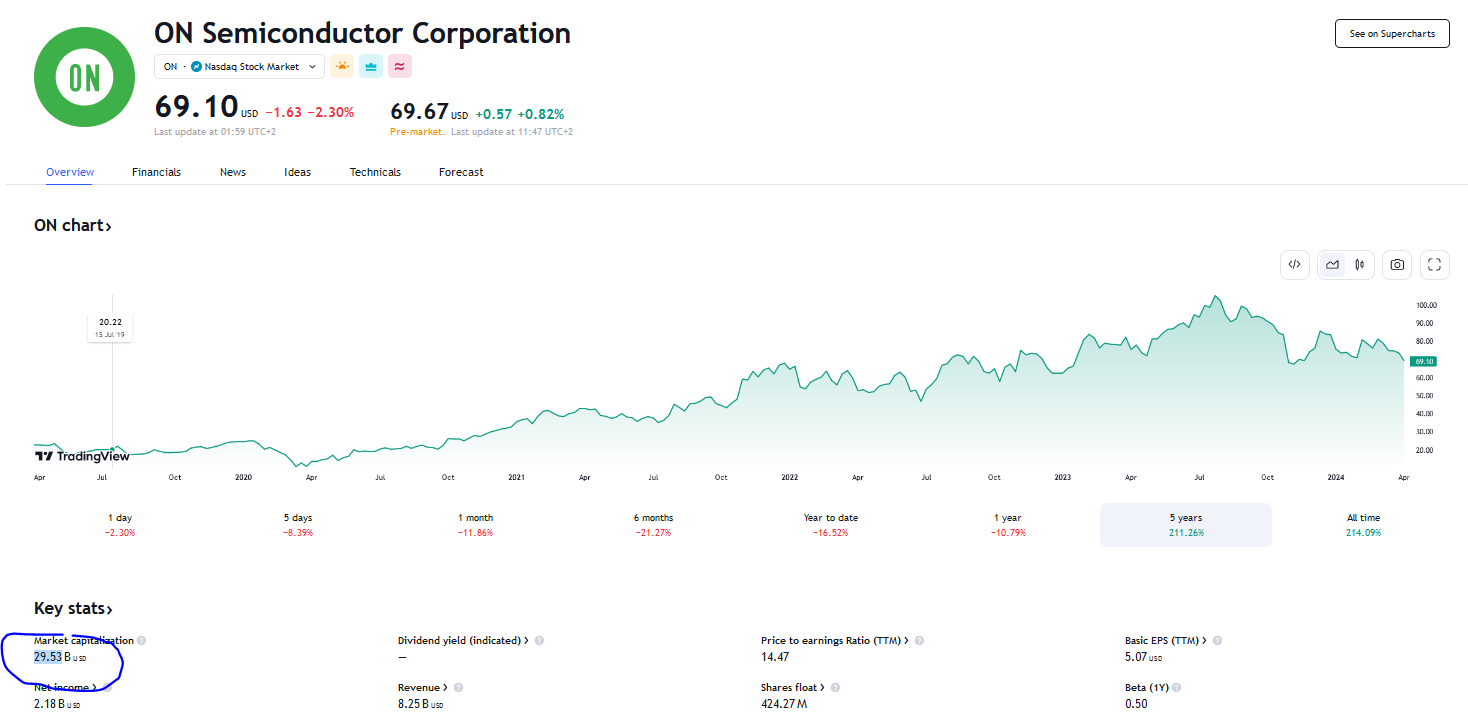Select the 5 years range
This screenshot has width=1468, height=723.
point(1186,525)
